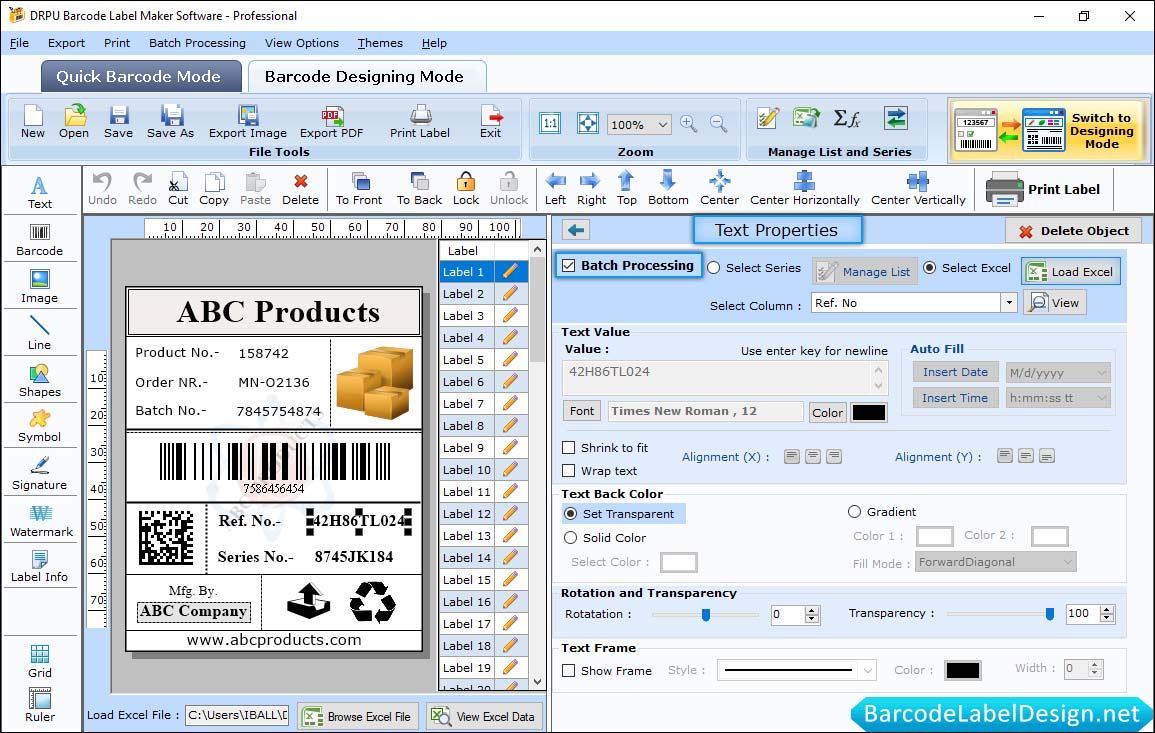The height and width of the screenshot is (733, 1155).
Task: Open the File menu
Action: [19, 43]
